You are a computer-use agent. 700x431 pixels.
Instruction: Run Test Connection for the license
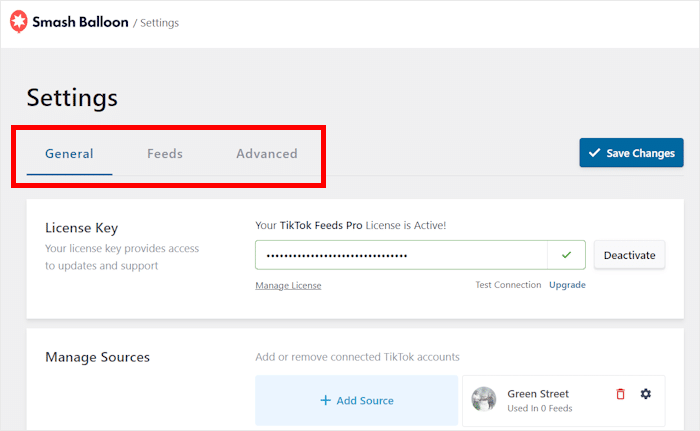coord(508,285)
